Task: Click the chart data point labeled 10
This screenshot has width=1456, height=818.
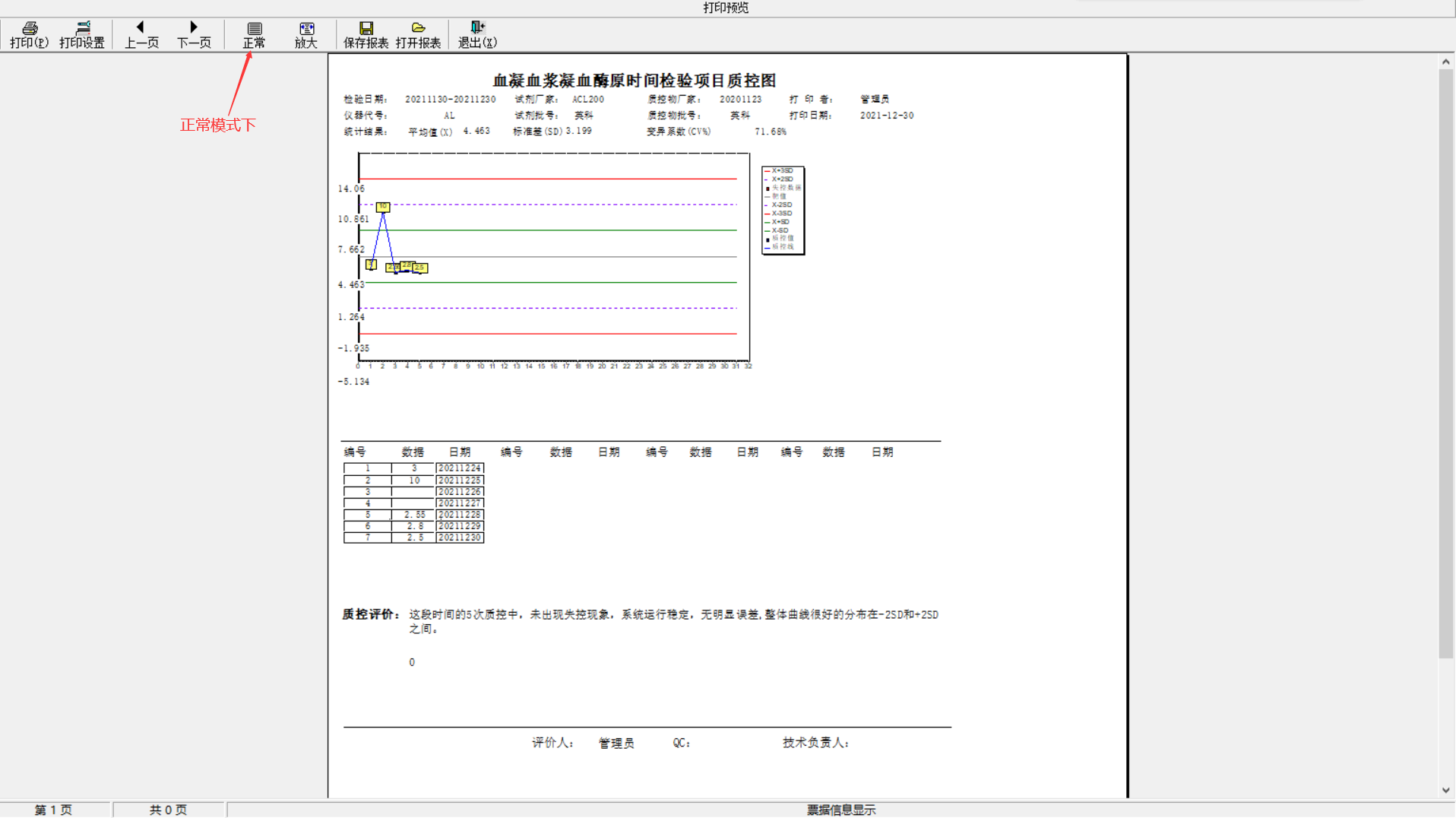Action: [x=383, y=207]
